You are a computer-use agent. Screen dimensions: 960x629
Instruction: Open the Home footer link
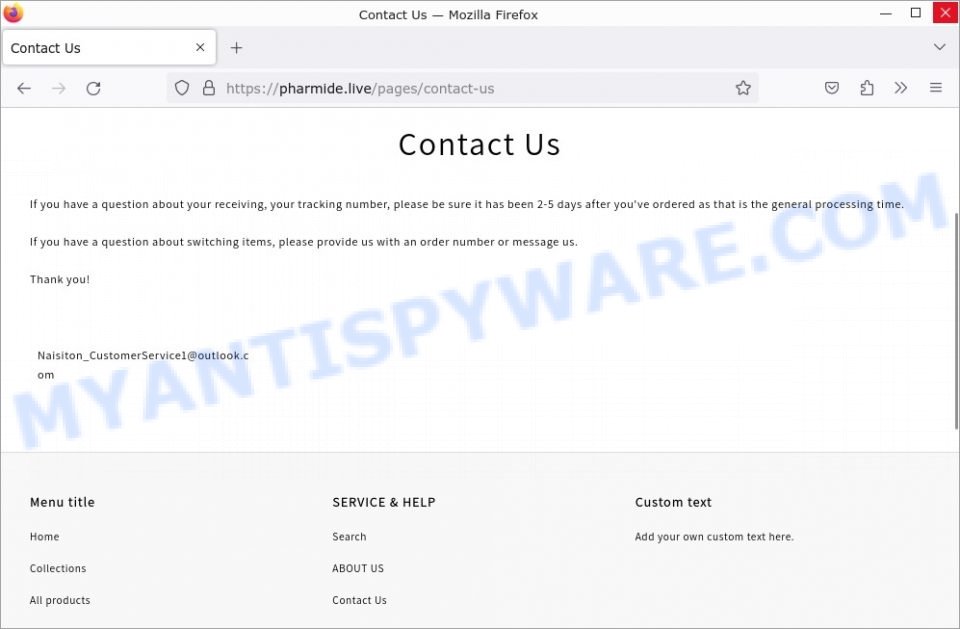point(45,537)
